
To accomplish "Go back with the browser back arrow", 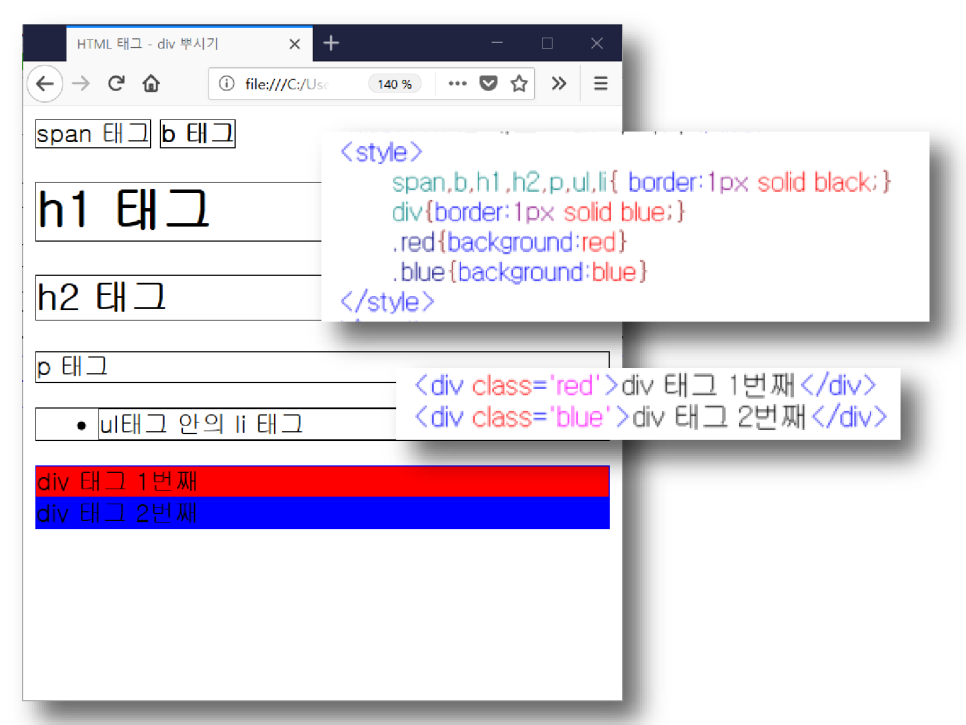I will [45, 83].
